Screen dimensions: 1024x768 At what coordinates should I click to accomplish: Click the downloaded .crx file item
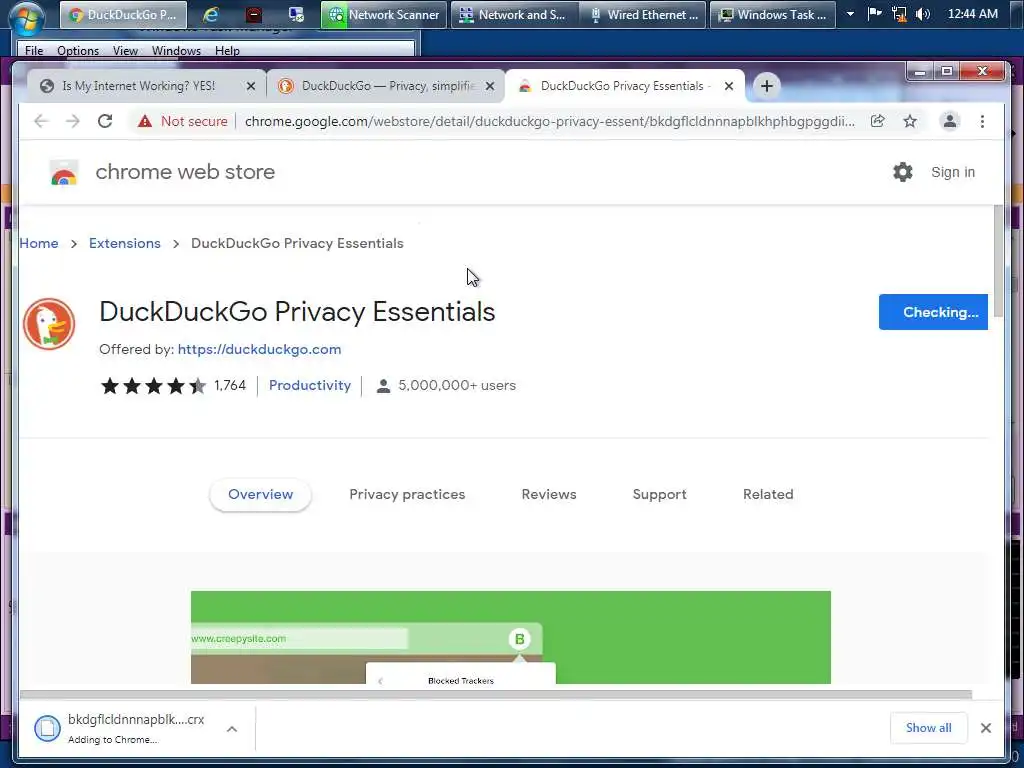(x=124, y=728)
